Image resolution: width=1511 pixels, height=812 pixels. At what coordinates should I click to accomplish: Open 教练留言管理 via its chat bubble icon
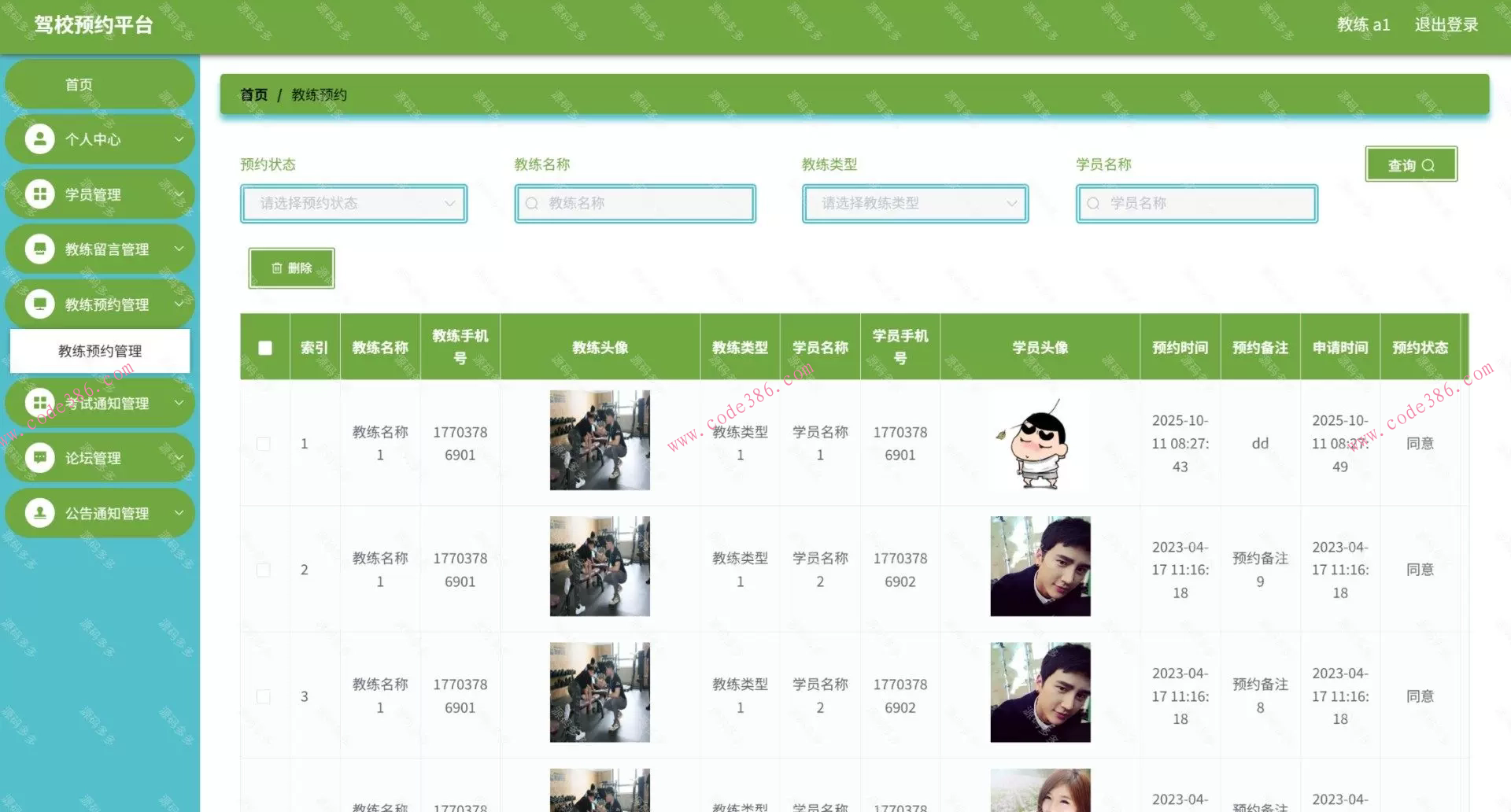(40, 249)
